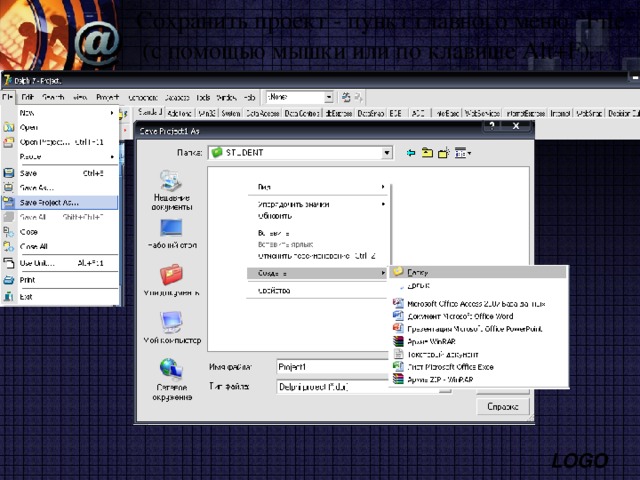
Task: Go to Desktop in the places bar
Action: click(x=171, y=231)
